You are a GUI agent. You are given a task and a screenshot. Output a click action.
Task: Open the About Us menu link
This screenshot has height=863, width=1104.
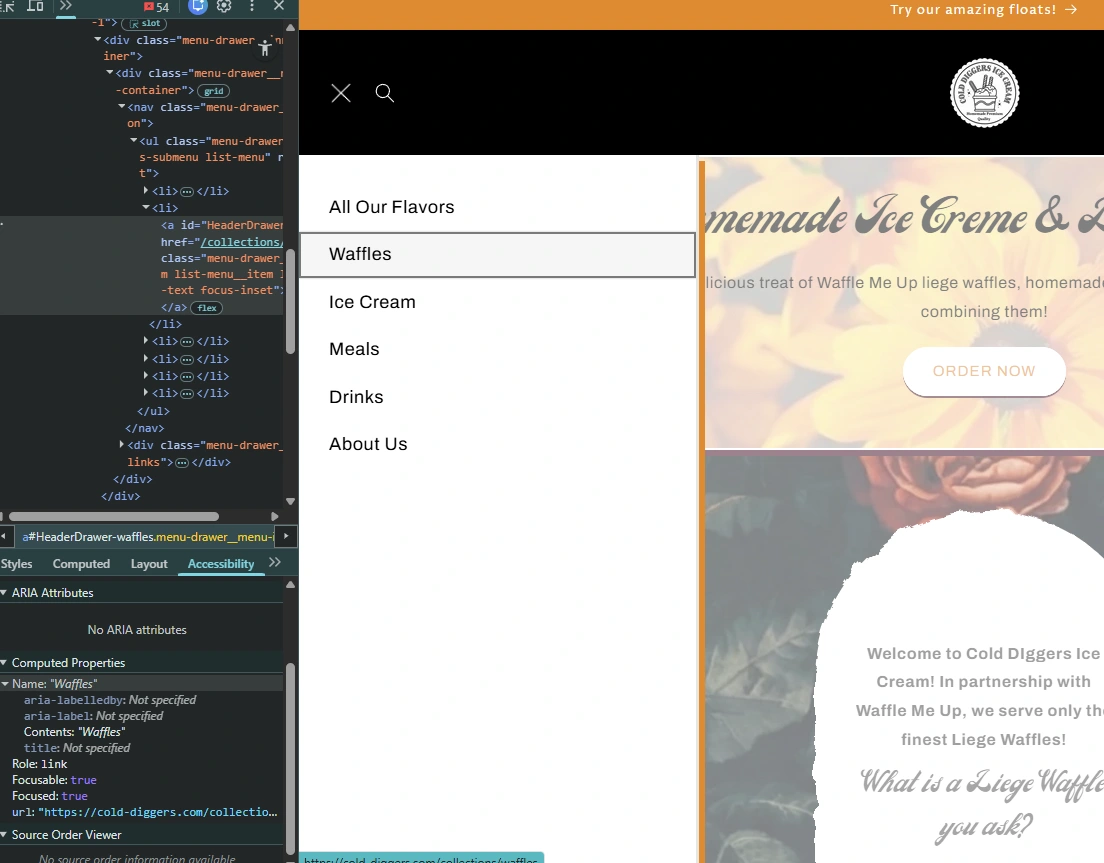(x=368, y=444)
